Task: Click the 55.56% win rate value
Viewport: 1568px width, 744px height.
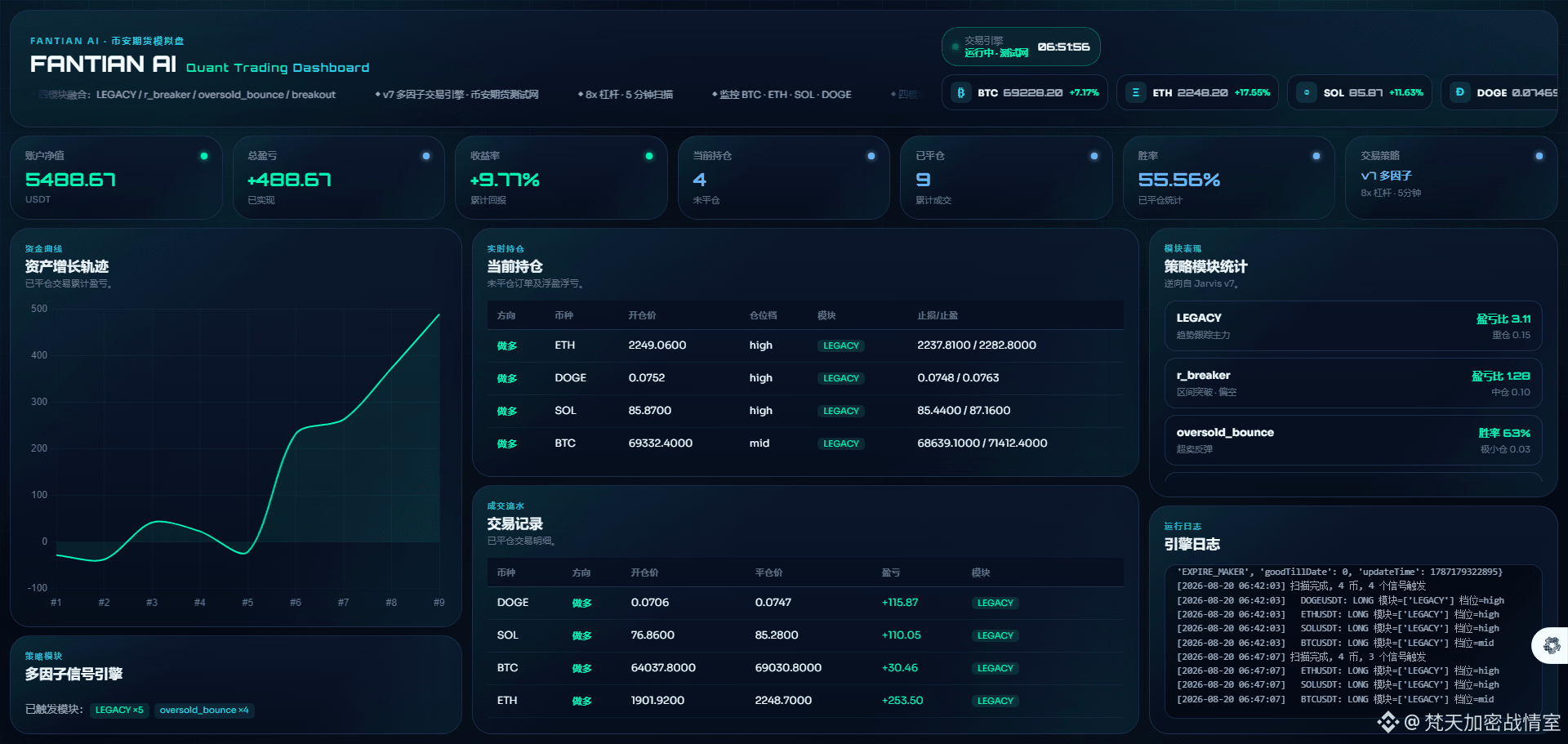Action: 1179,180
